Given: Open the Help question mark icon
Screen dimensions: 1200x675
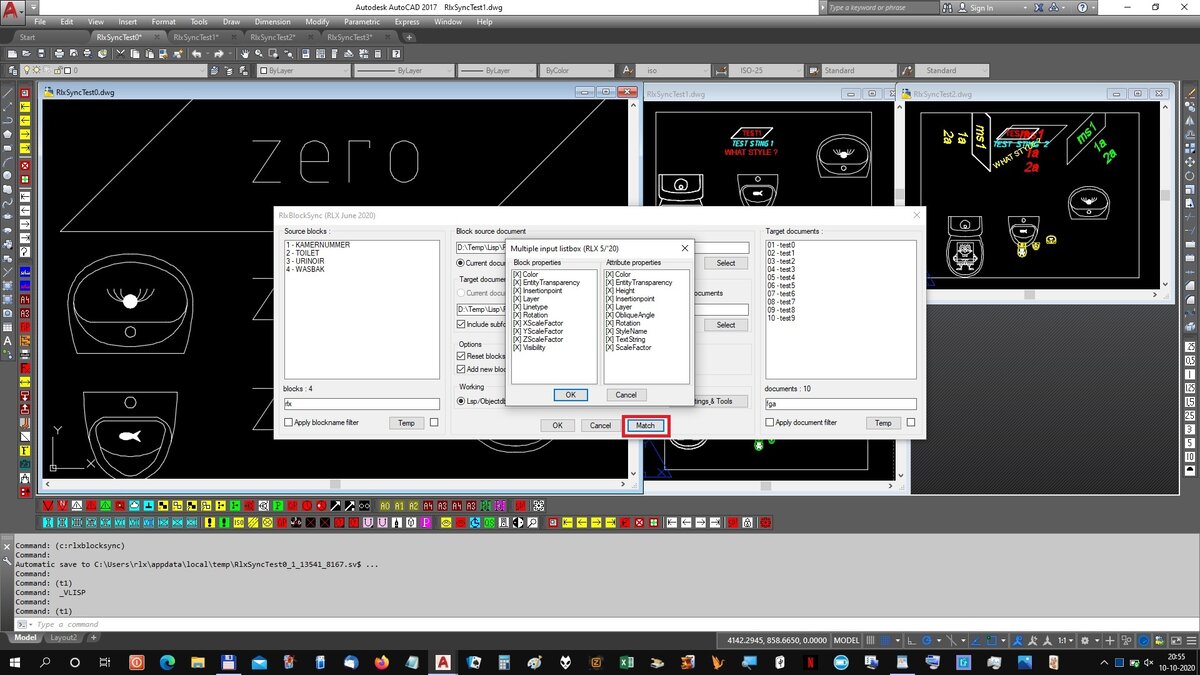Looking at the screenshot, I should (x=395, y=53).
